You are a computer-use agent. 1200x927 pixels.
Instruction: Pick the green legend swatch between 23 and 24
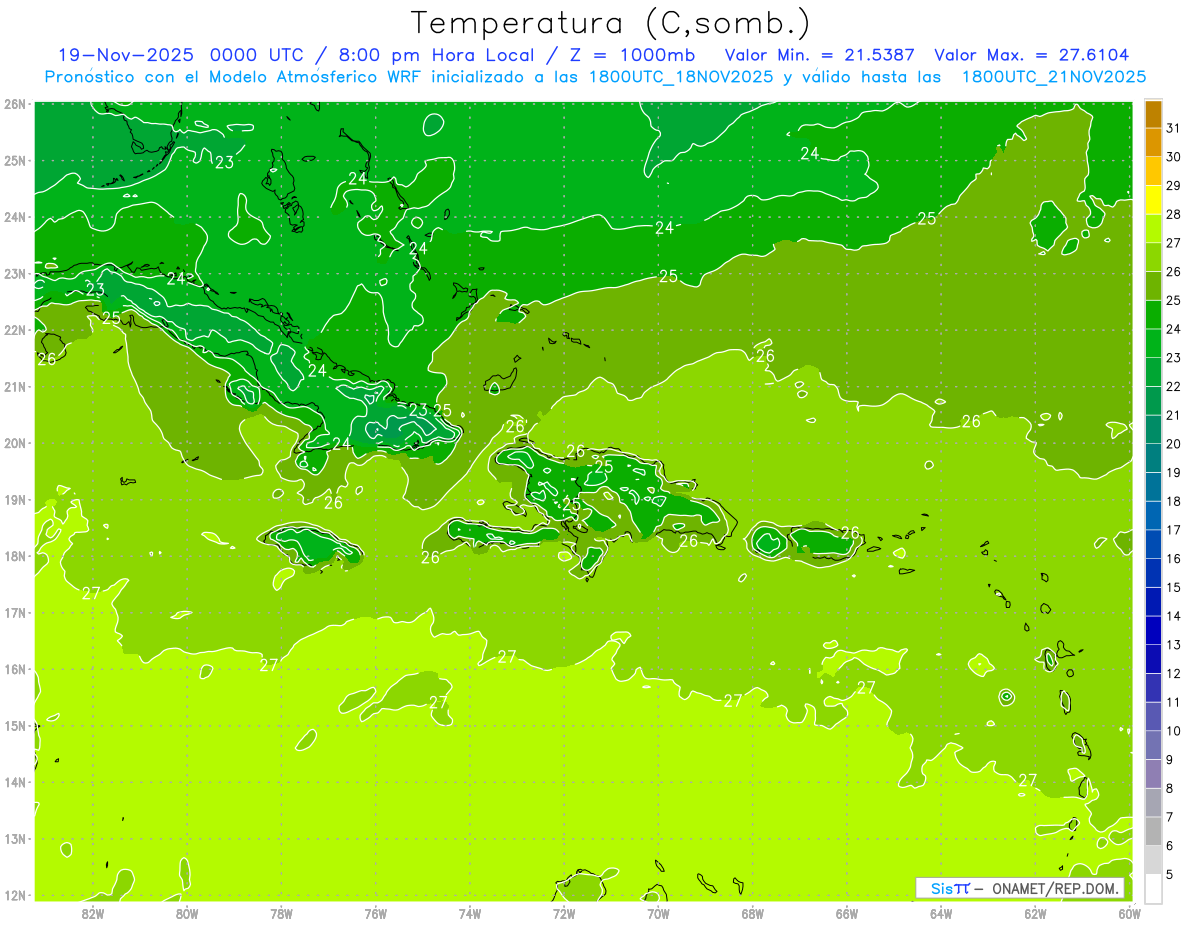[1153, 343]
